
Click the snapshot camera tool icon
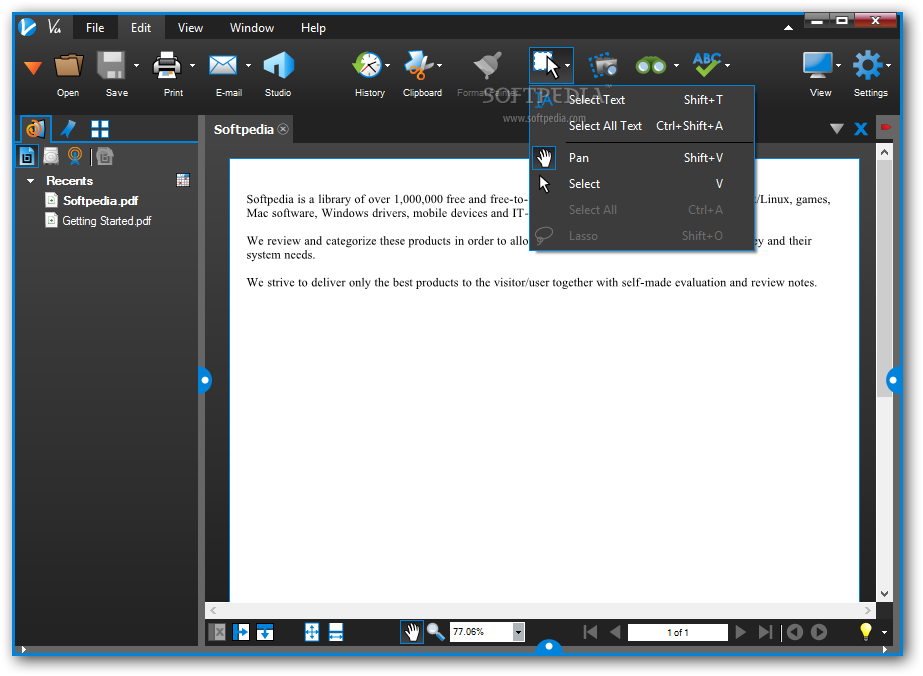603,65
